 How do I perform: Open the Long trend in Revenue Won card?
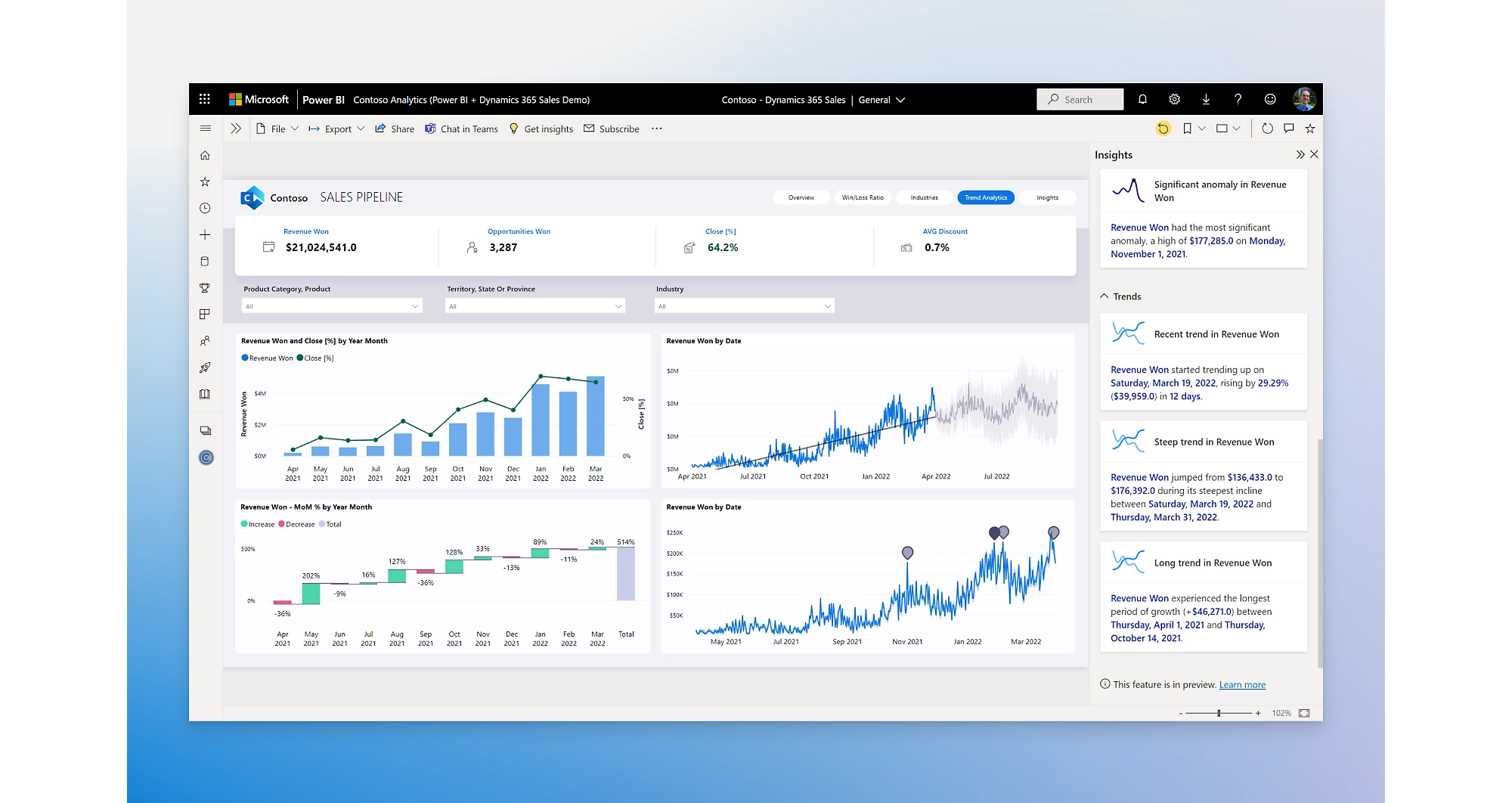click(x=1203, y=597)
